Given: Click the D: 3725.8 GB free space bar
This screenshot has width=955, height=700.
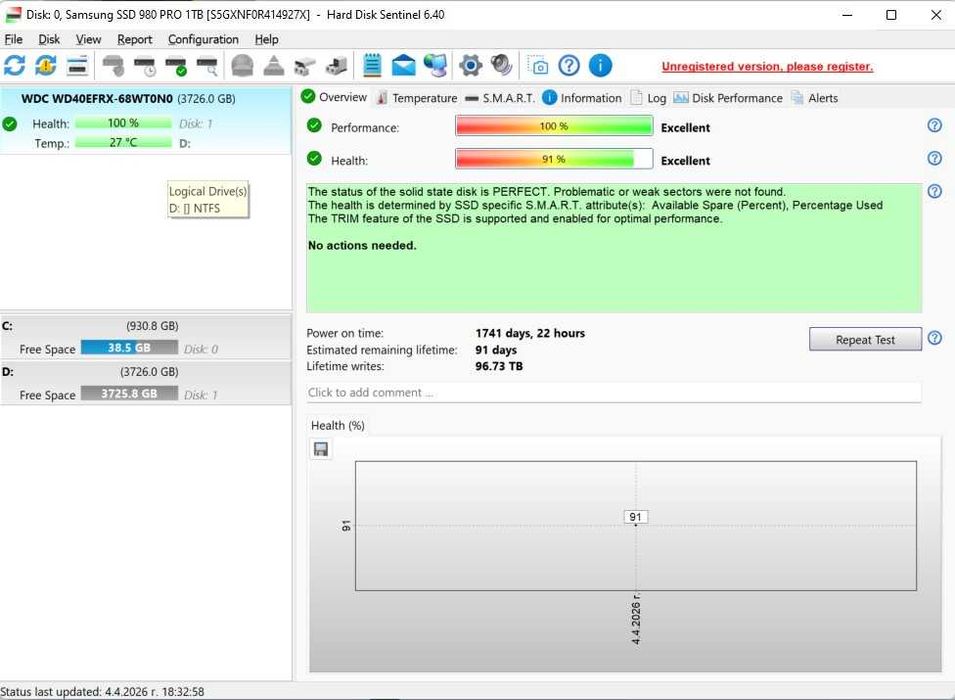Looking at the screenshot, I should pos(129,394).
